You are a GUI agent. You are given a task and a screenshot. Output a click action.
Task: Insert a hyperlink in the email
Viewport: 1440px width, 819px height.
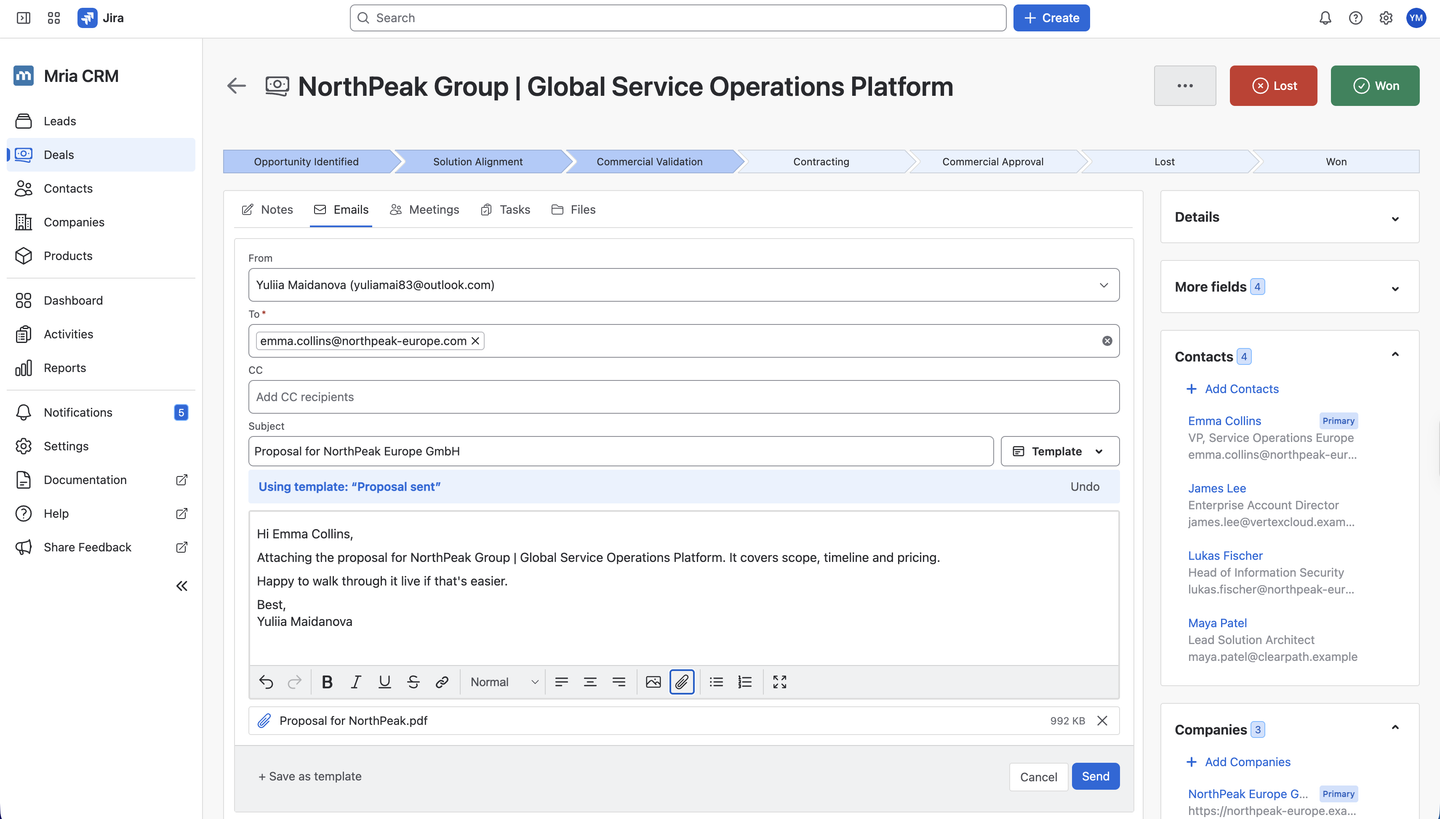442,682
